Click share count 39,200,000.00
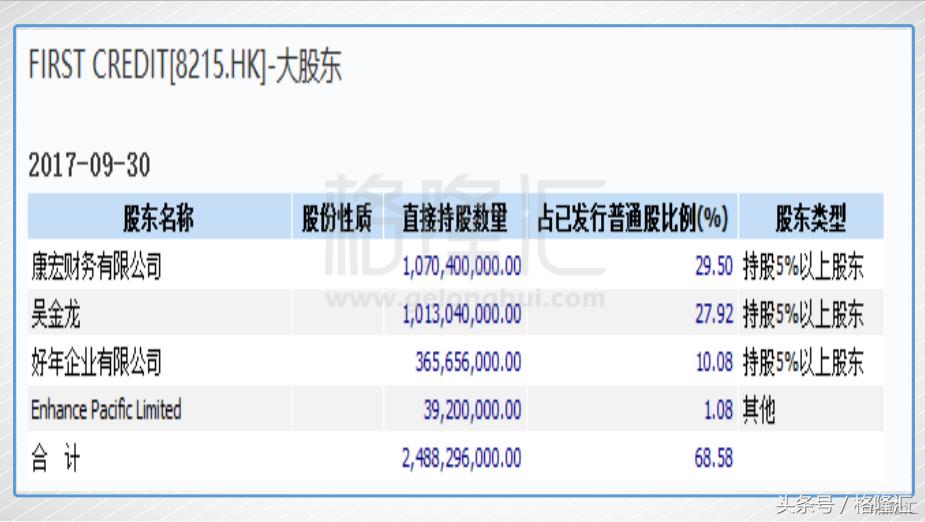Viewport: 925px width, 522px height. 473,410
